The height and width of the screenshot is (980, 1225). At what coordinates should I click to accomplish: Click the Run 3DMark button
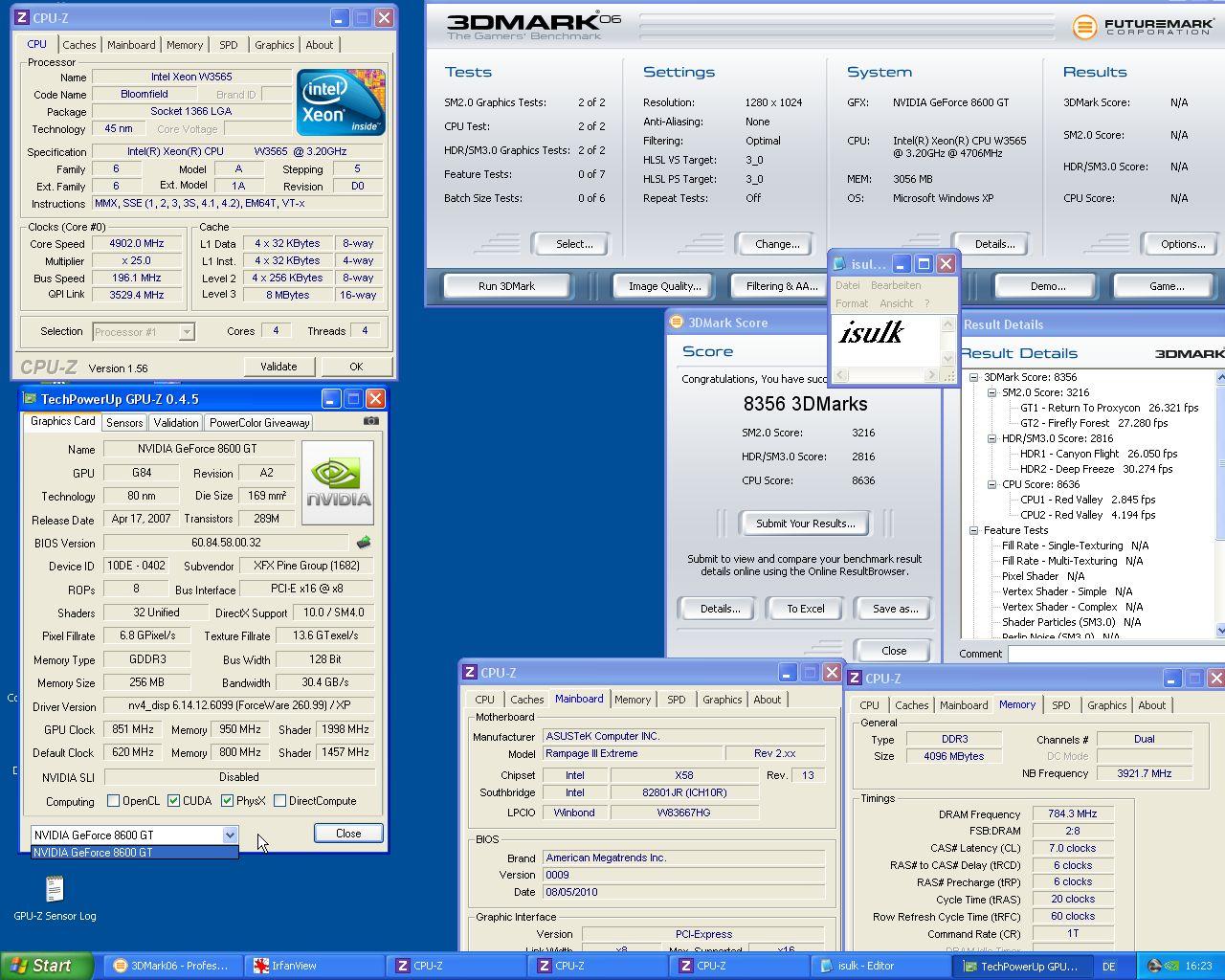[506, 286]
